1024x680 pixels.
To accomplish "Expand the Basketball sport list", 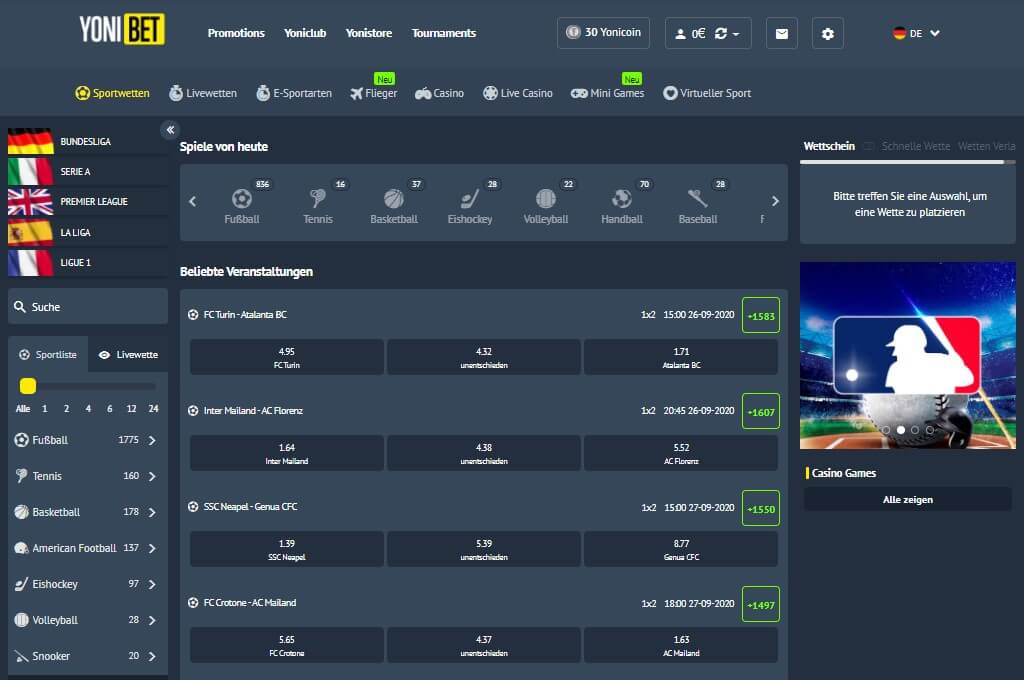I will point(152,512).
